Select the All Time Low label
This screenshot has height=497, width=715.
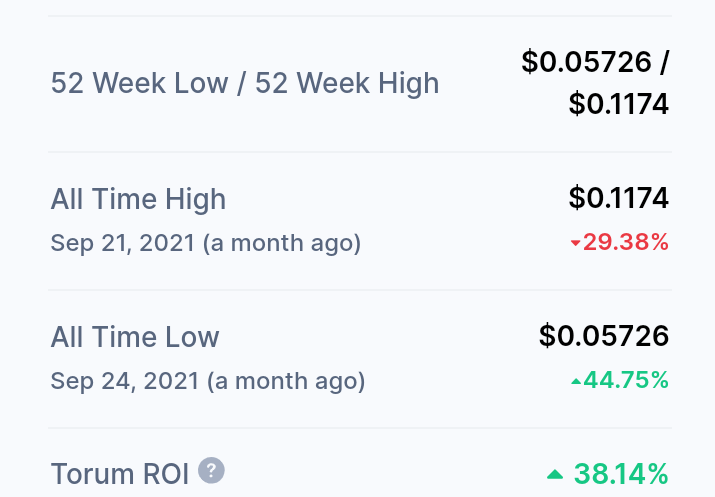coord(135,337)
